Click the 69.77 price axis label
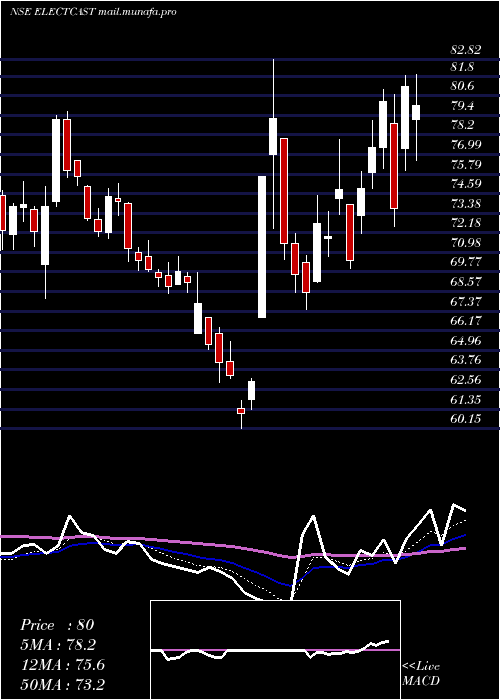Image resolution: width=500 pixels, height=700 pixels. click(466, 262)
